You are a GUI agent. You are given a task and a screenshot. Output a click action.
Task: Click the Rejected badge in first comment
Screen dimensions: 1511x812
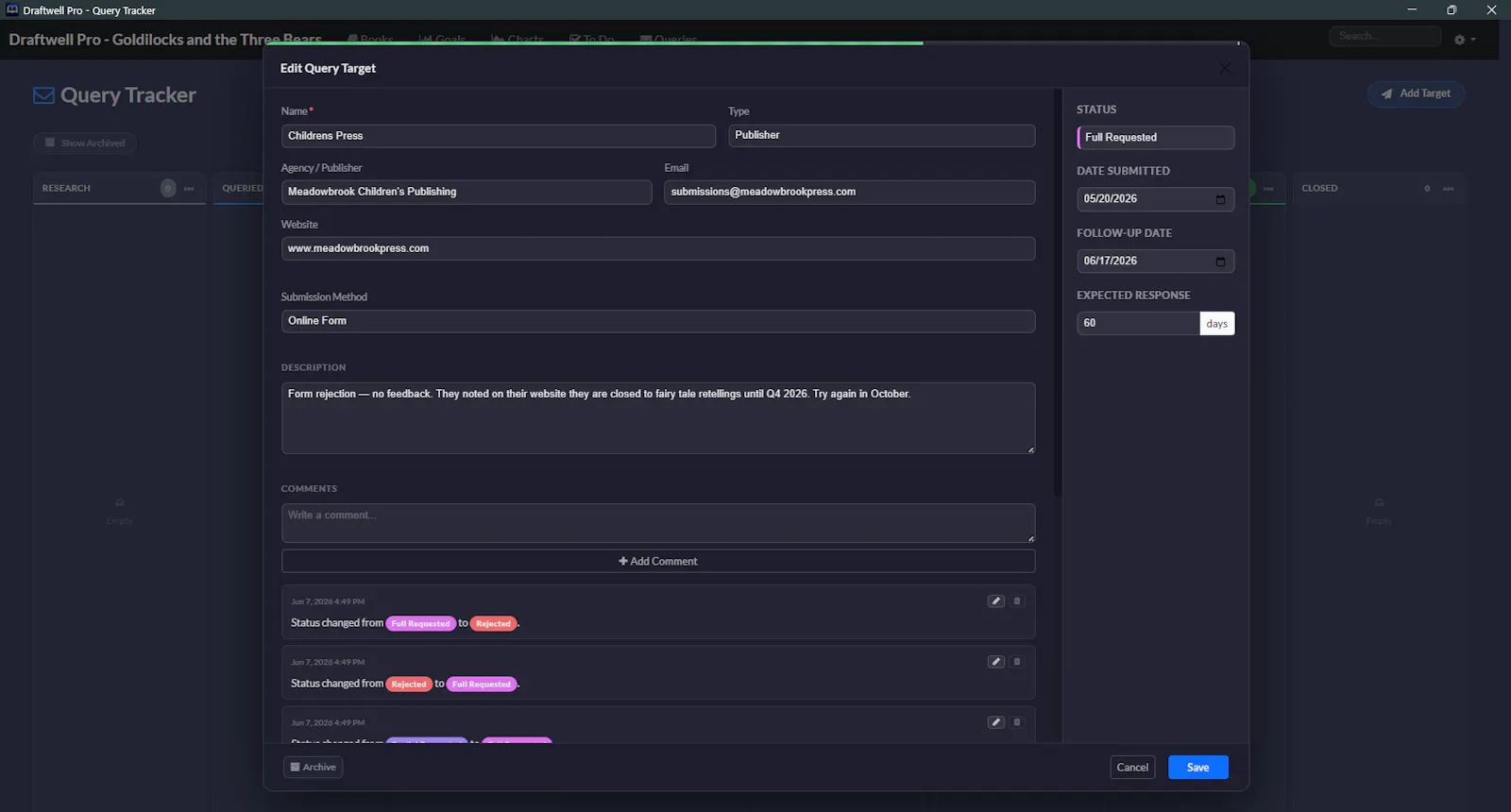pos(493,623)
